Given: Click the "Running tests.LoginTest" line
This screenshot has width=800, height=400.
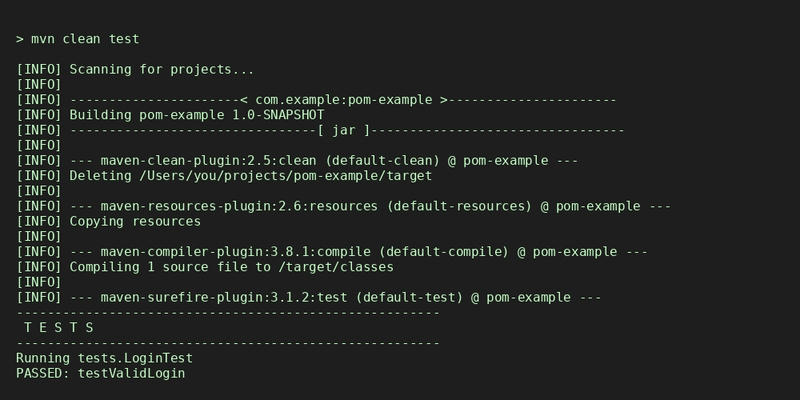Looking at the screenshot, I should tap(105, 358).
